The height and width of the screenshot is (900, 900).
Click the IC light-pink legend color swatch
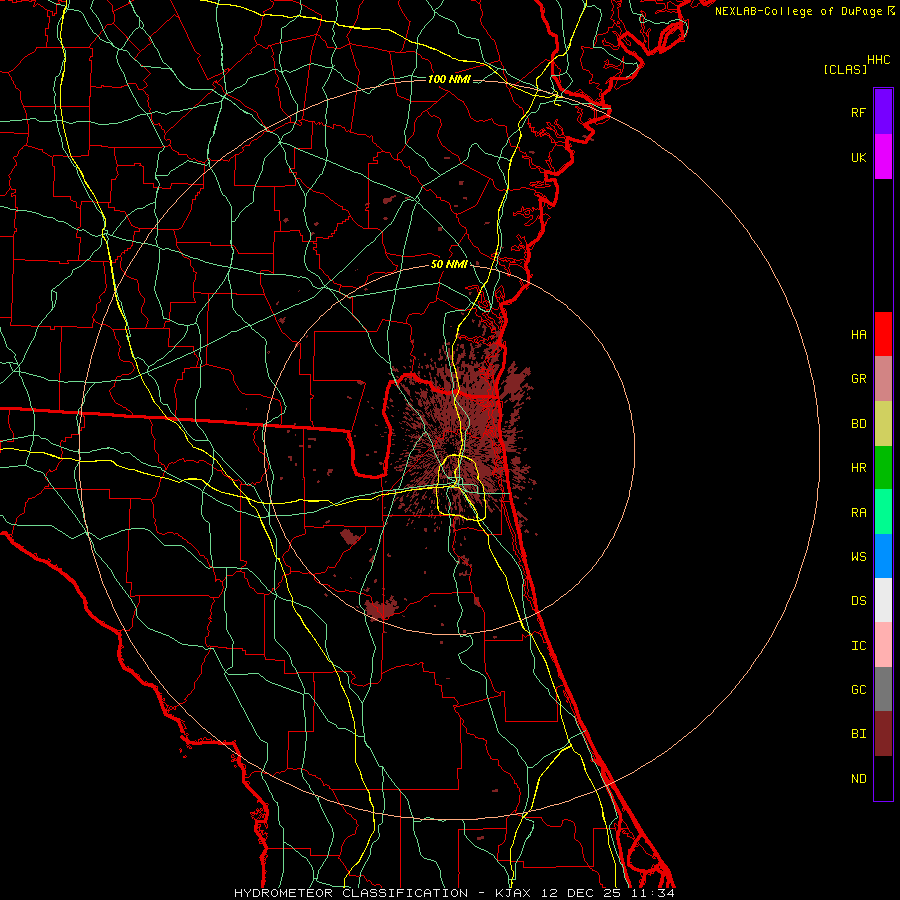pyautogui.click(x=883, y=645)
